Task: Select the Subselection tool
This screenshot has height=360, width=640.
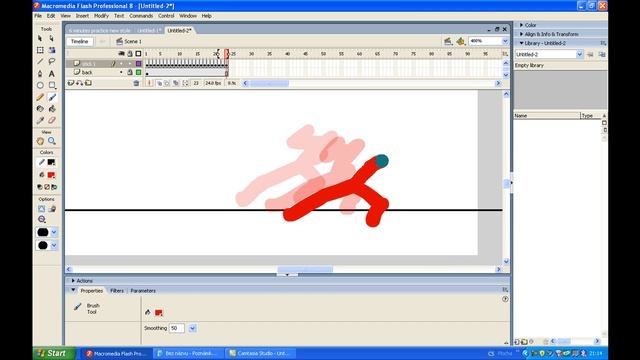Action: (x=52, y=38)
